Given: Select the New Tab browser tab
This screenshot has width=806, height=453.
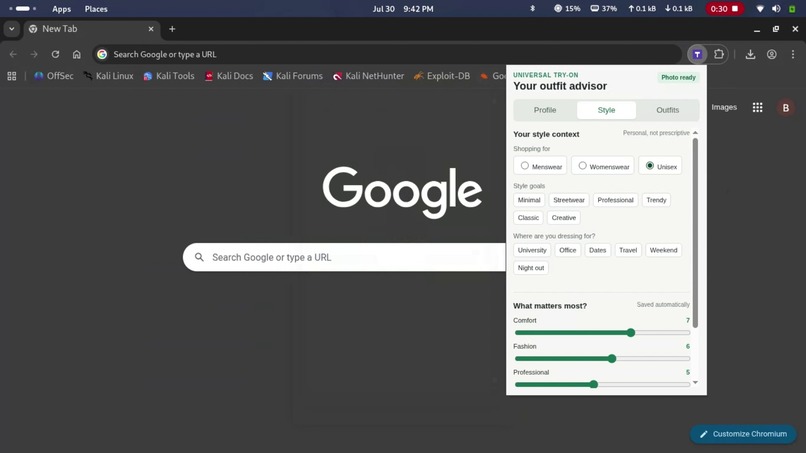Looking at the screenshot, I should 90,29.
